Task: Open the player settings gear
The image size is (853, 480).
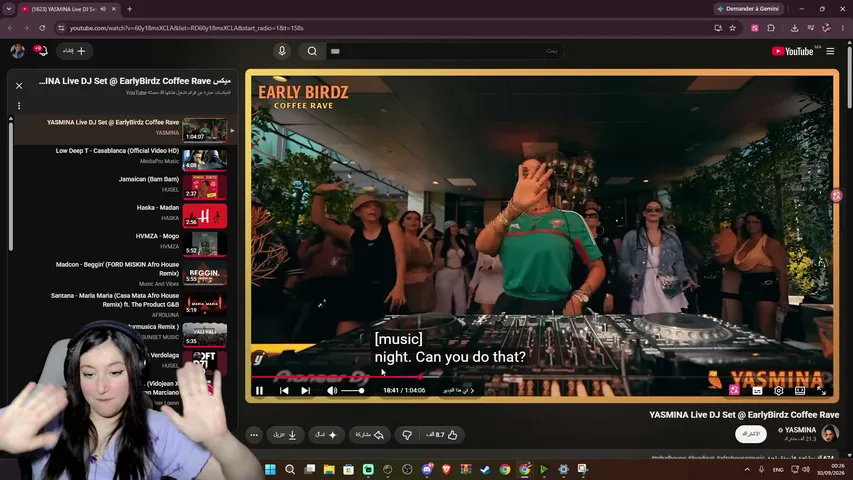Action: [x=778, y=390]
